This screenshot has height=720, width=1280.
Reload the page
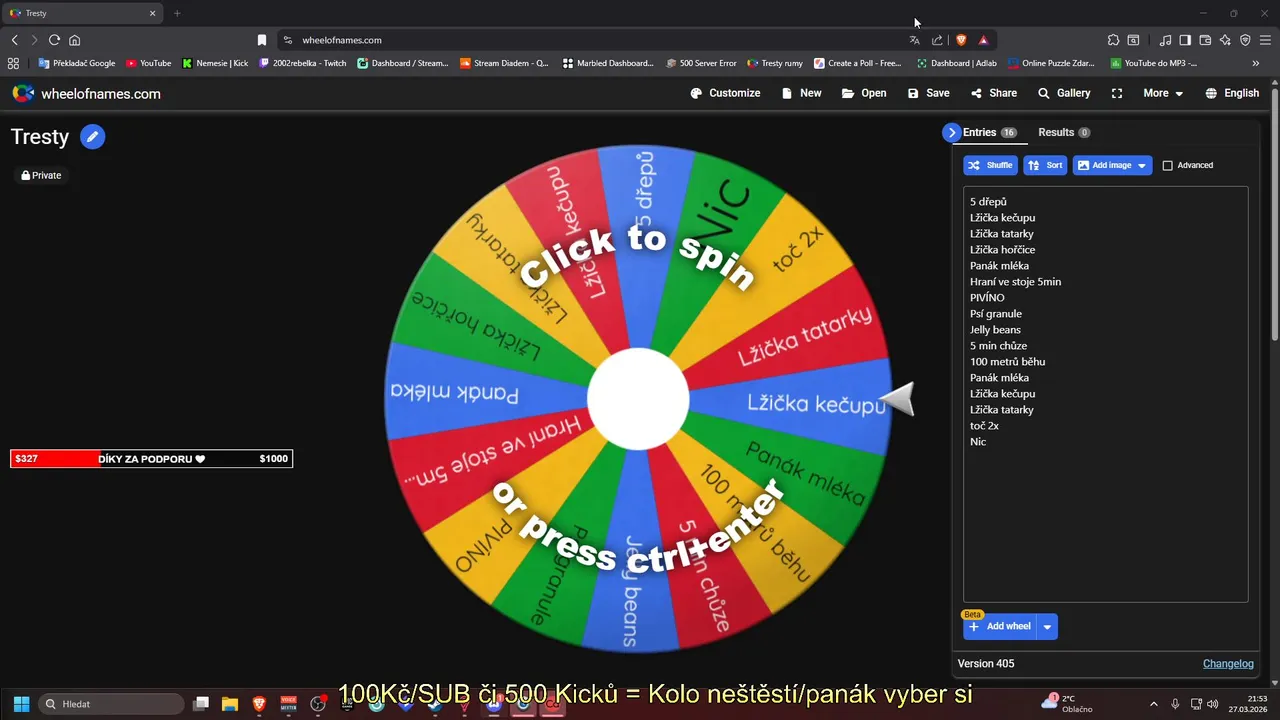coord(54,40)
